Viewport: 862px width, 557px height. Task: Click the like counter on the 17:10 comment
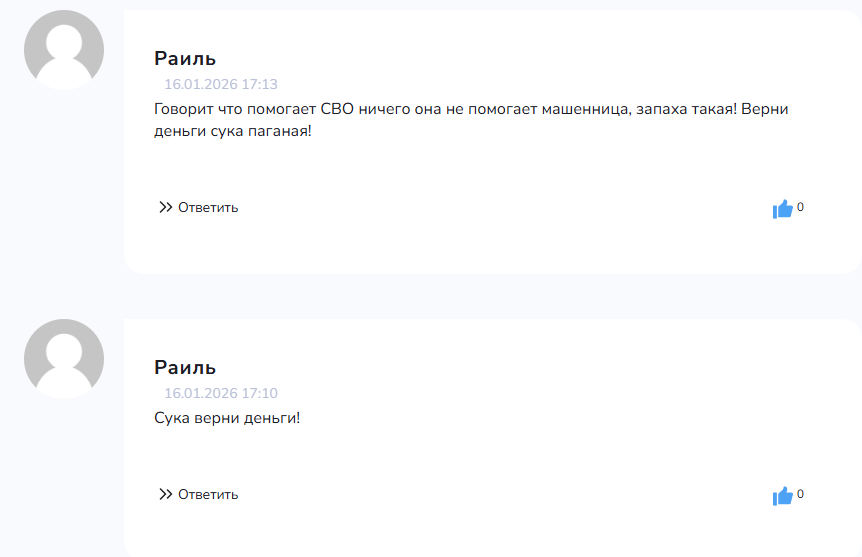(800, 494)
